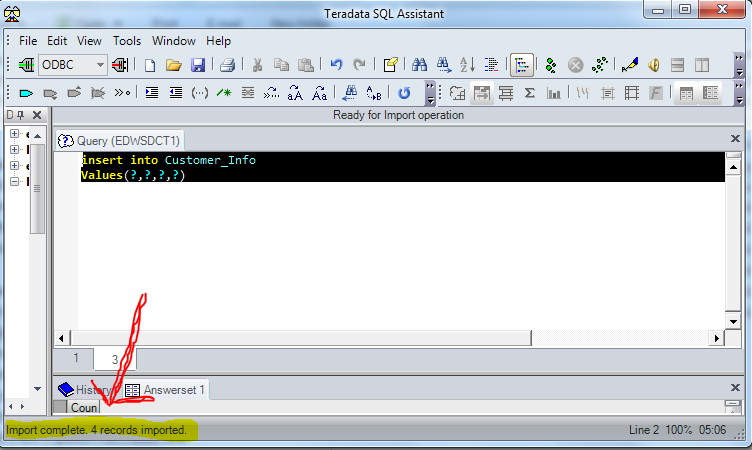Click the gray execute-down arrow icon

[50, 93]
